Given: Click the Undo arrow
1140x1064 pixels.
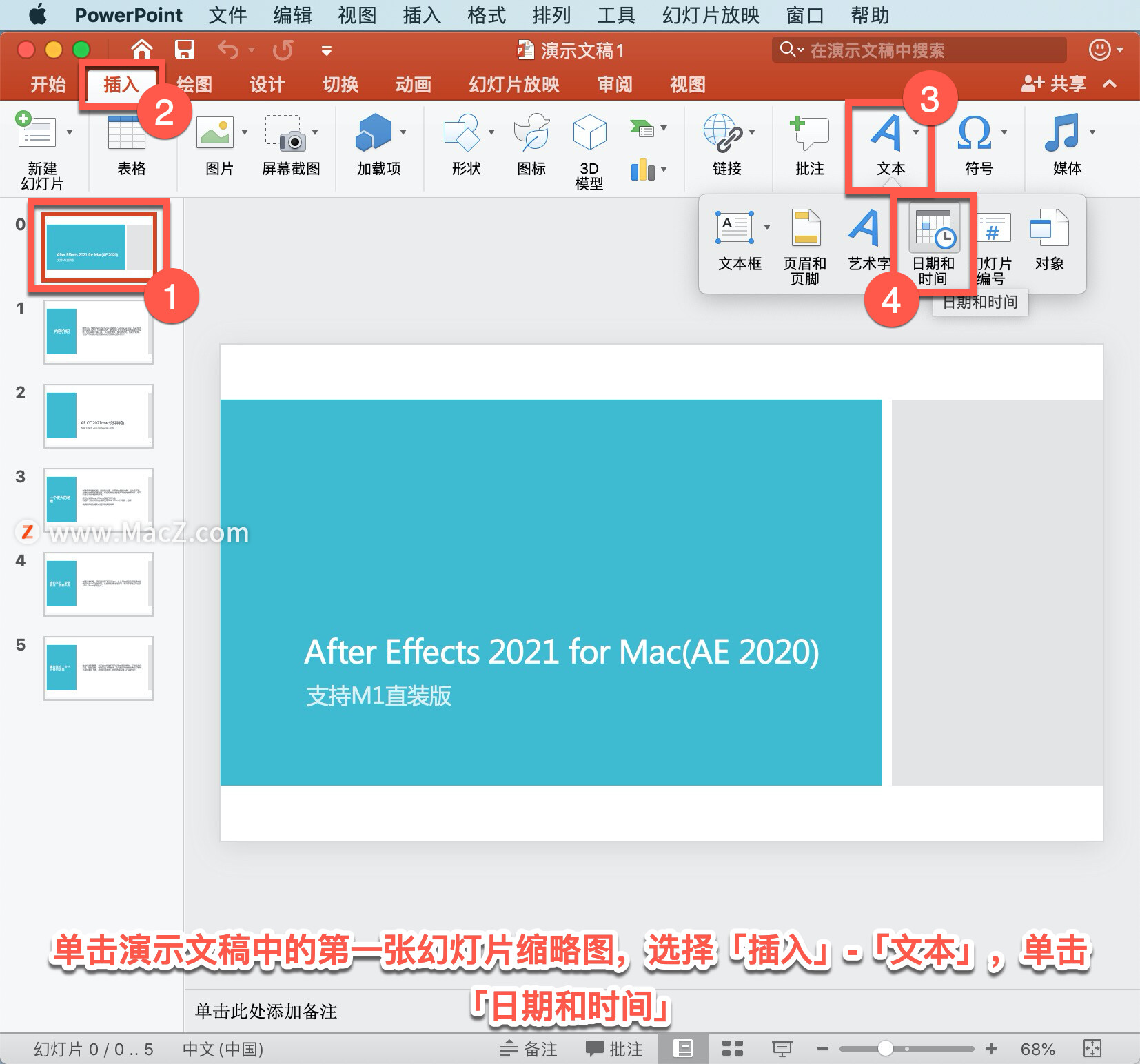Looking at the screenshot, I should point(228,50).
